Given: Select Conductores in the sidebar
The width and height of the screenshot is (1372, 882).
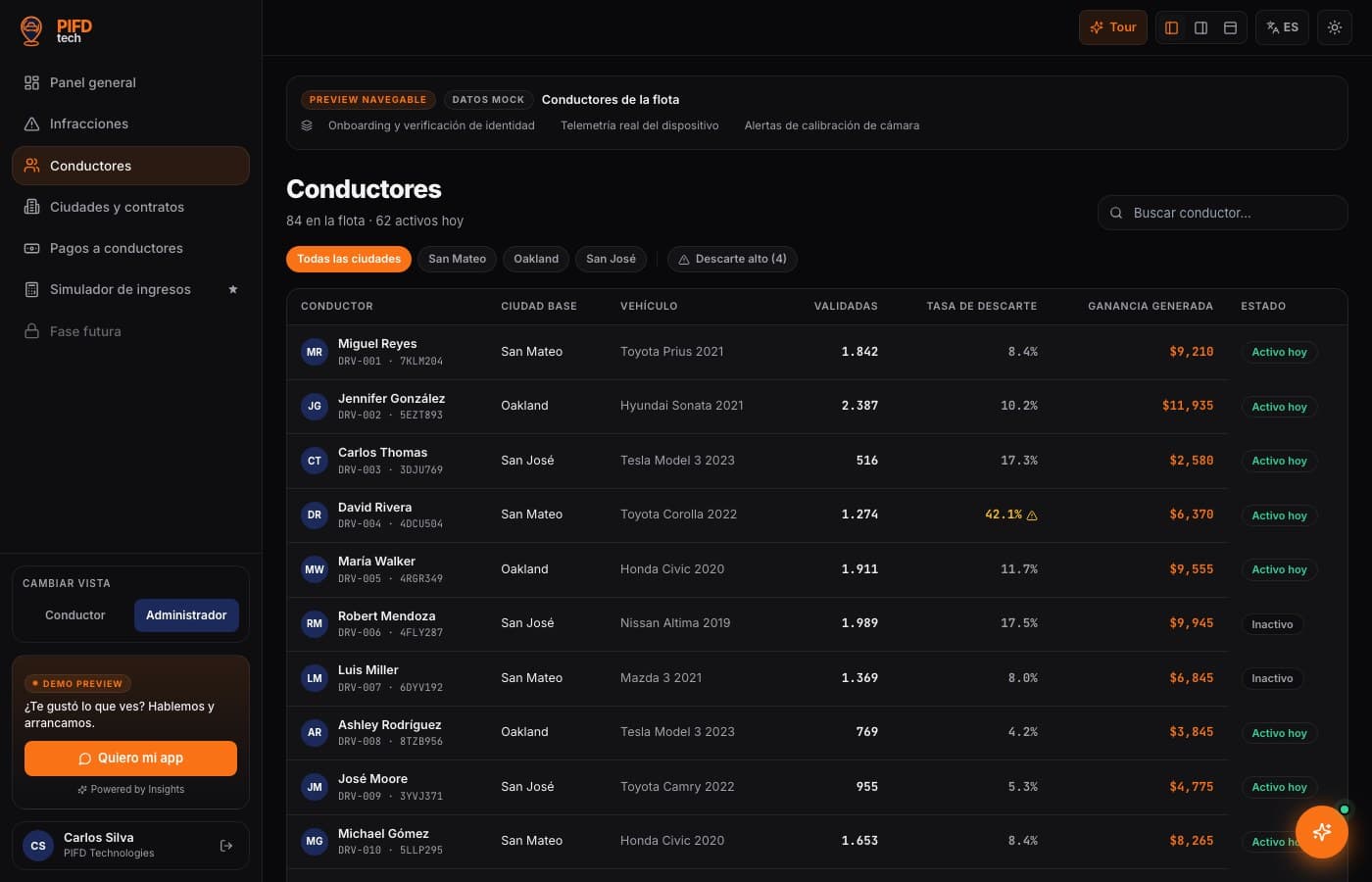Looking at the screenshot, I should click(x=130, y=166).
